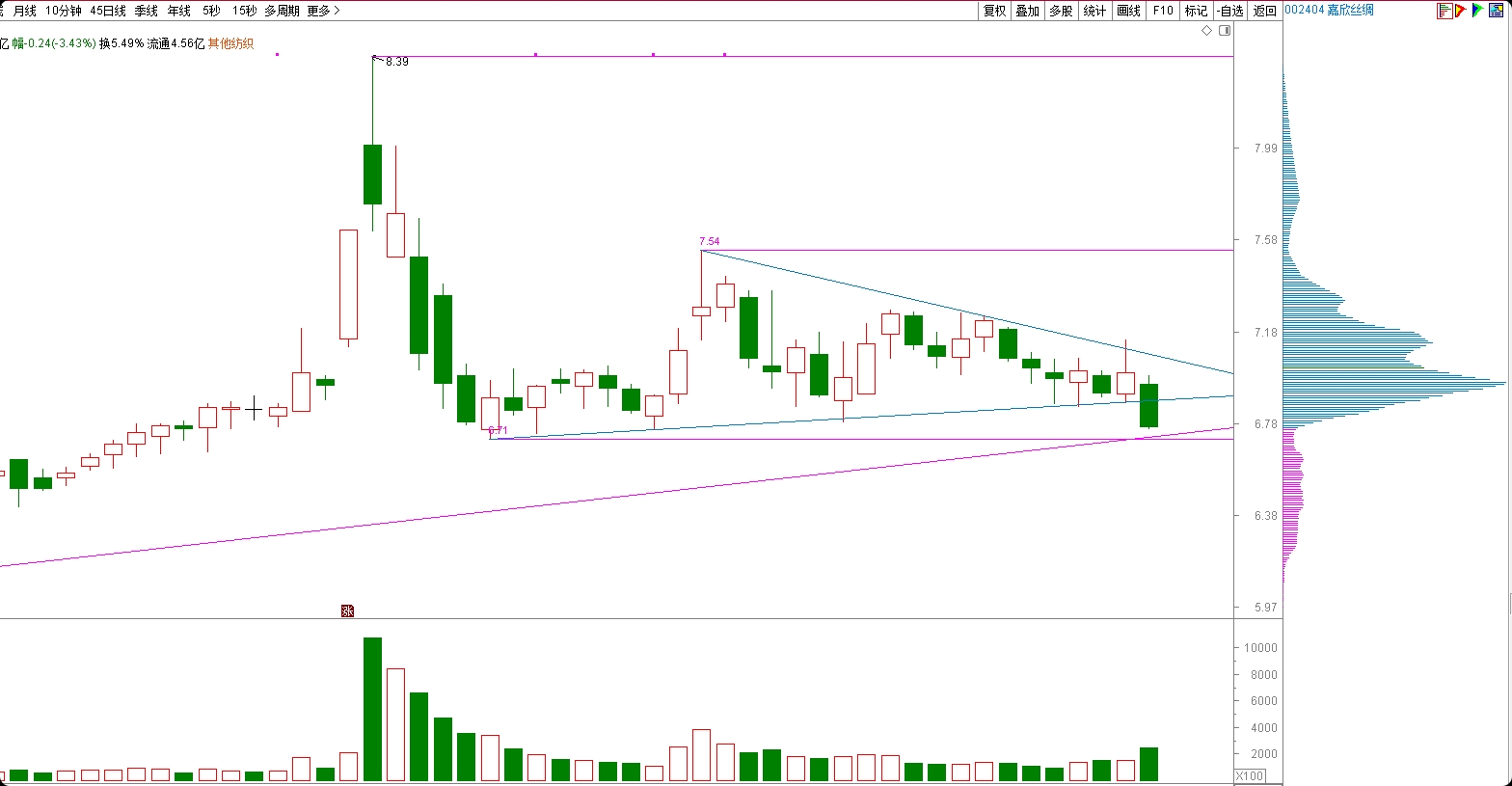1512x786 pixels.
Task: Click stock title 002404 嘉欣丝绸
Action: click(1329, 10)
